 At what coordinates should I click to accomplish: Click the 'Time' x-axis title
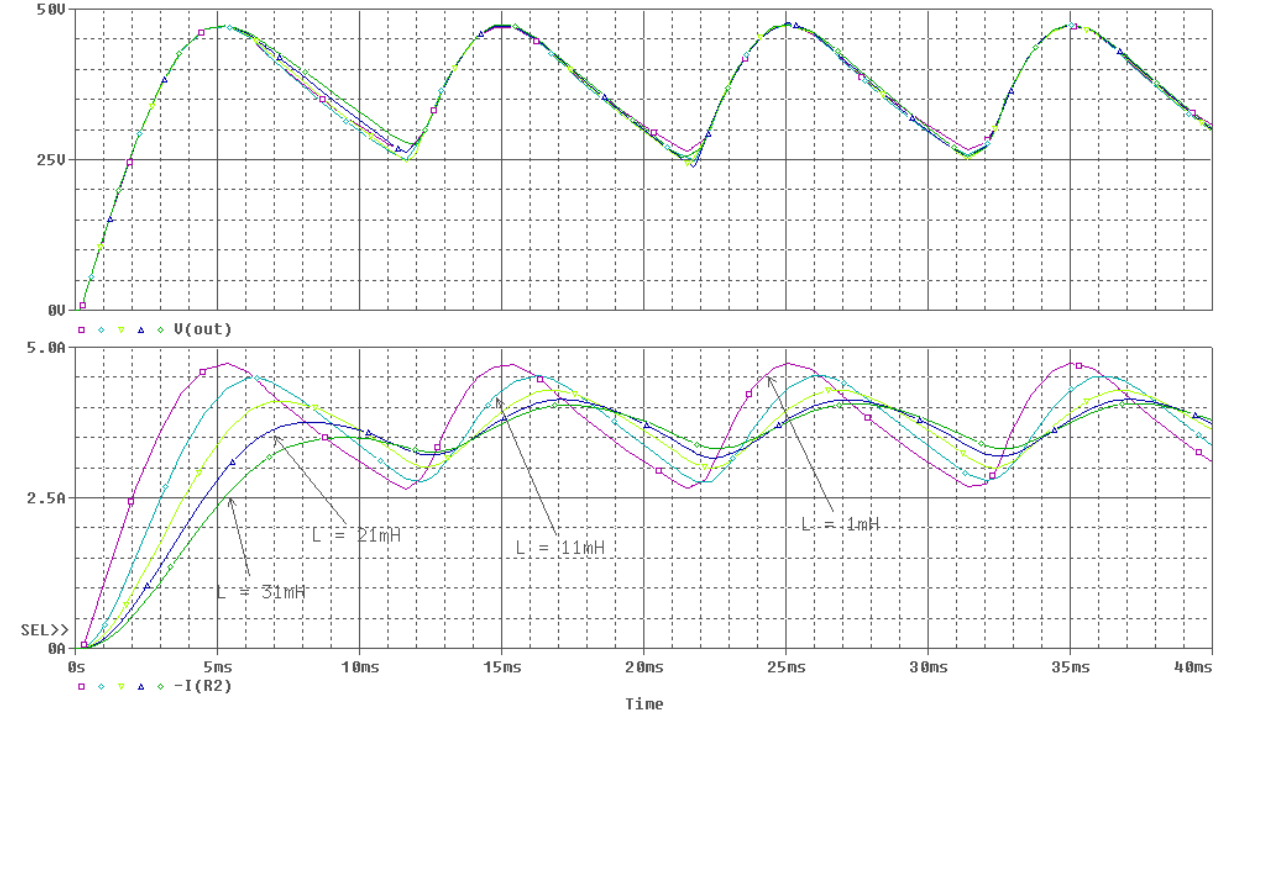coord(644,704)
